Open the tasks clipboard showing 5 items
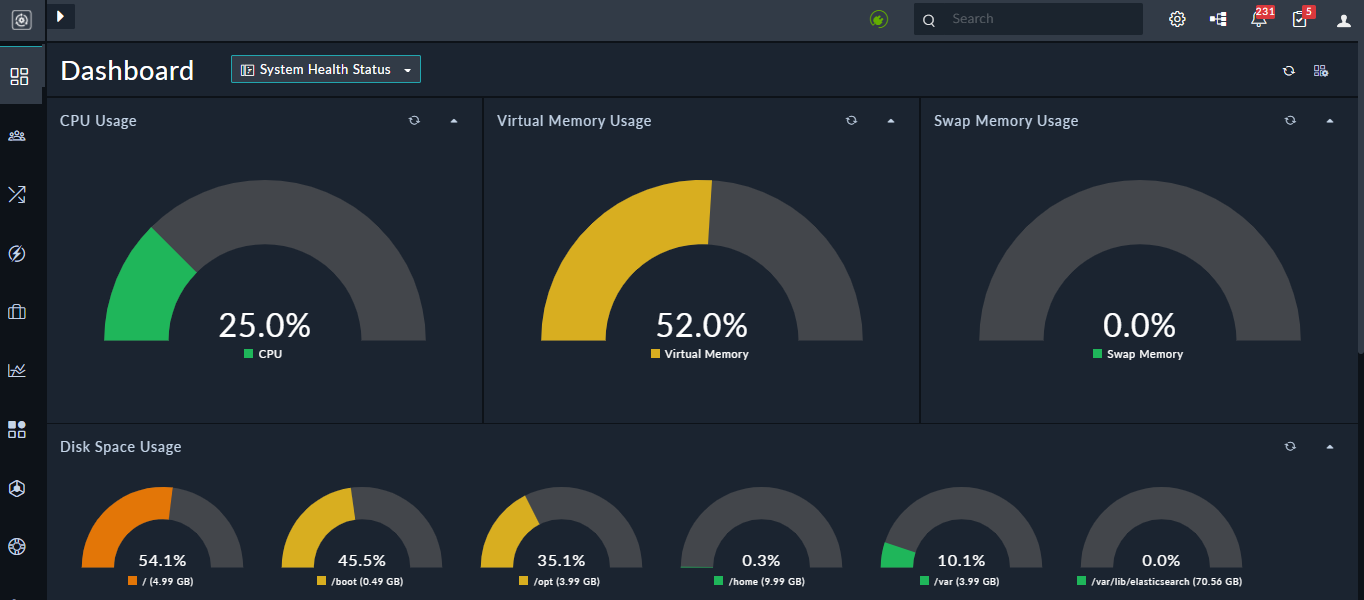The height and width of the screenshot is (600, 1364). 1300,18
